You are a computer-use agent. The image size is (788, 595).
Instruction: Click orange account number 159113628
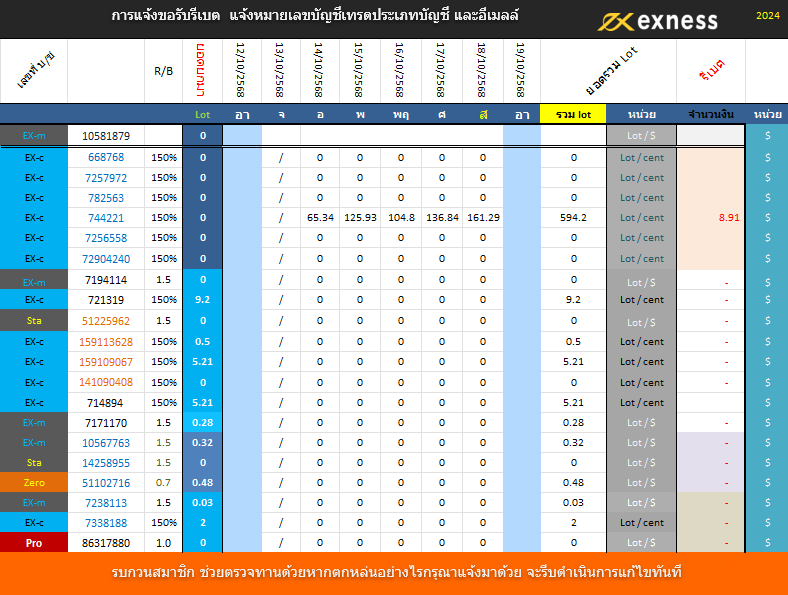(106, 341)
